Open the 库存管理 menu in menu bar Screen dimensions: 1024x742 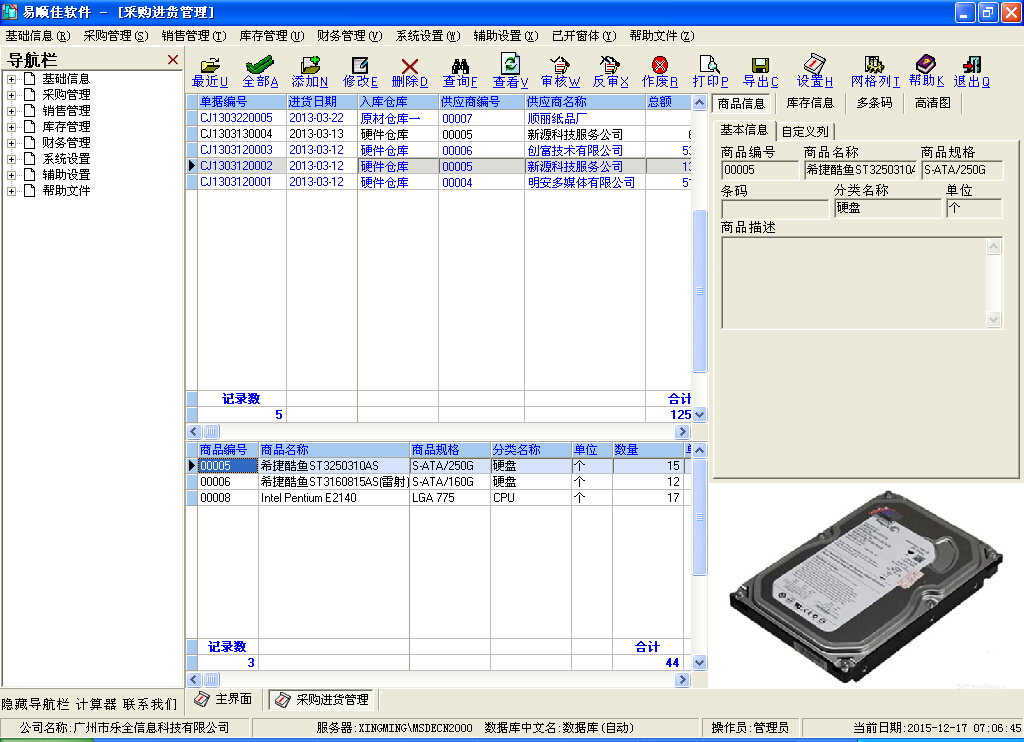271,36
